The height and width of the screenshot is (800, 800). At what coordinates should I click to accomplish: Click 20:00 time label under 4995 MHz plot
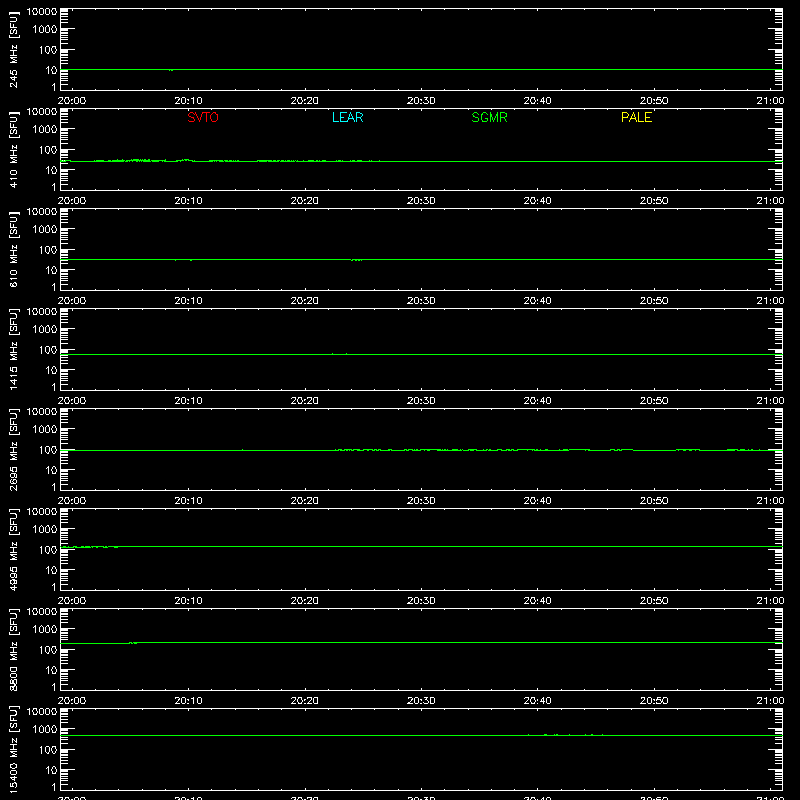click(72, 601)
